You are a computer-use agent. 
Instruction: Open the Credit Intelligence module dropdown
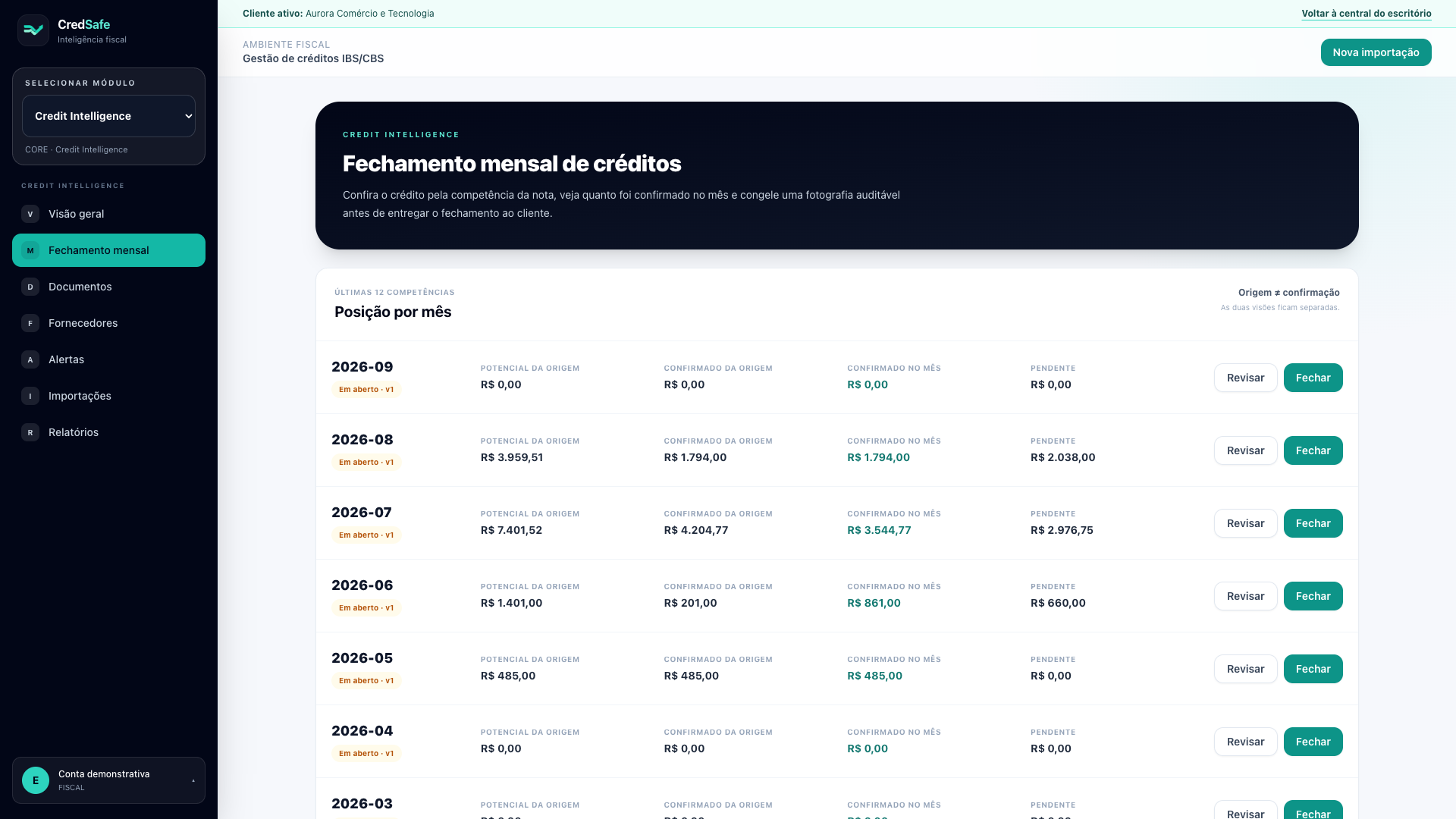tap(108, 116)
